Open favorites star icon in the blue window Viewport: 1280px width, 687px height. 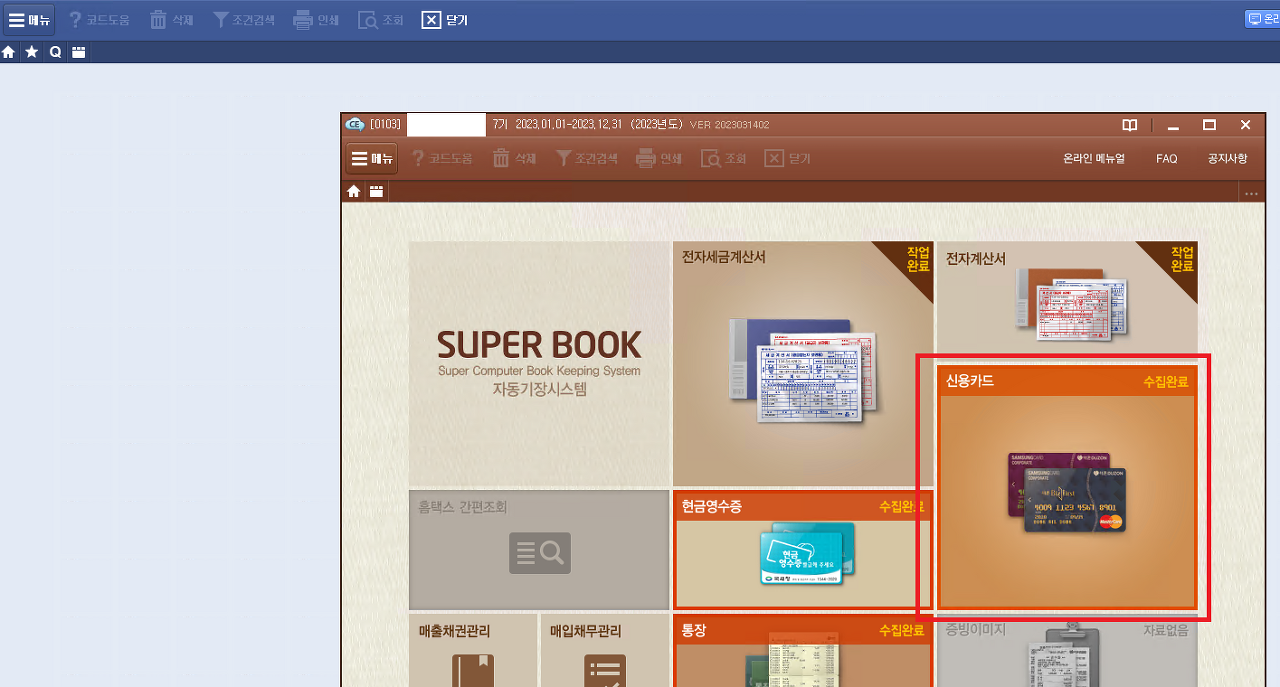pos(32,52)
